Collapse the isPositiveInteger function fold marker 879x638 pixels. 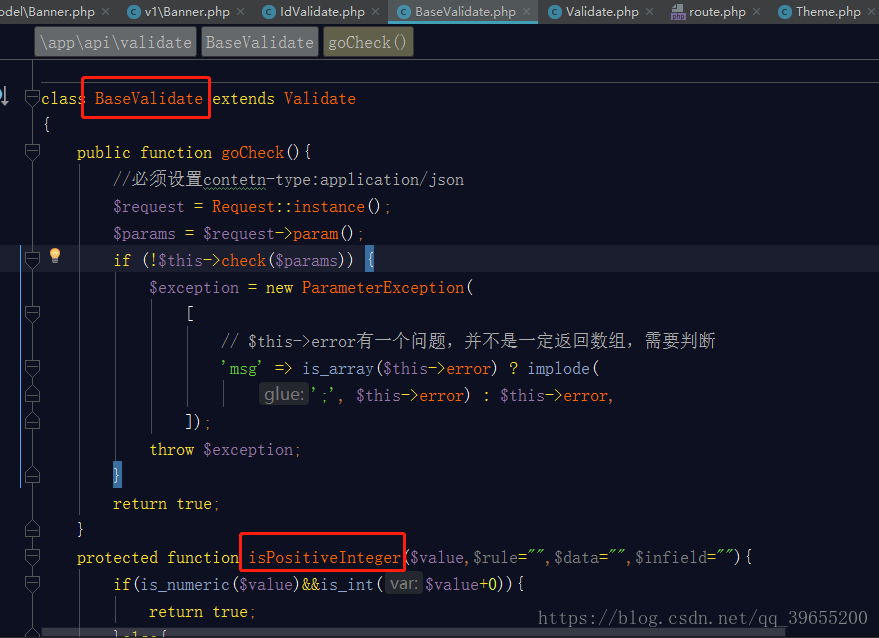[32, 556]
